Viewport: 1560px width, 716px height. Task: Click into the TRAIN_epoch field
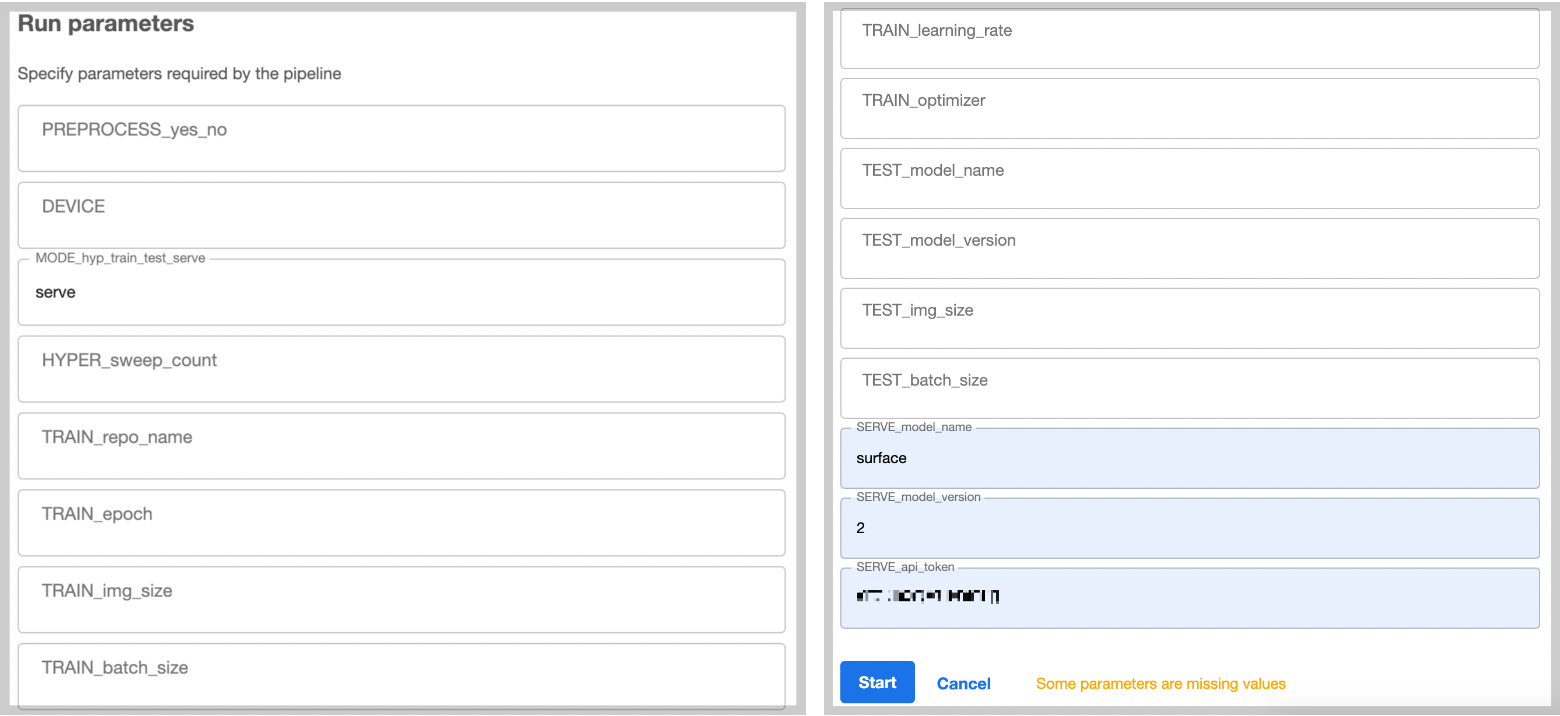click(401, 523)
